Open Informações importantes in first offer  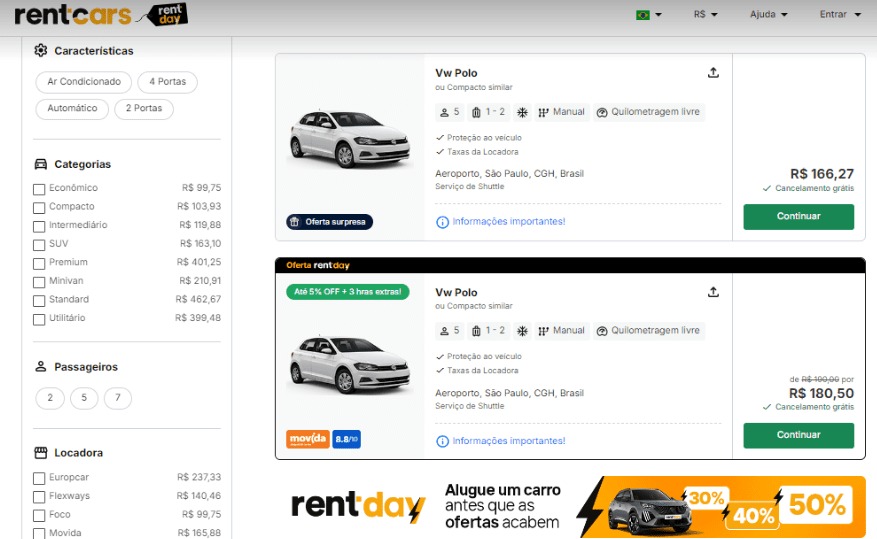pyautogui.click(x=508, y=221)
